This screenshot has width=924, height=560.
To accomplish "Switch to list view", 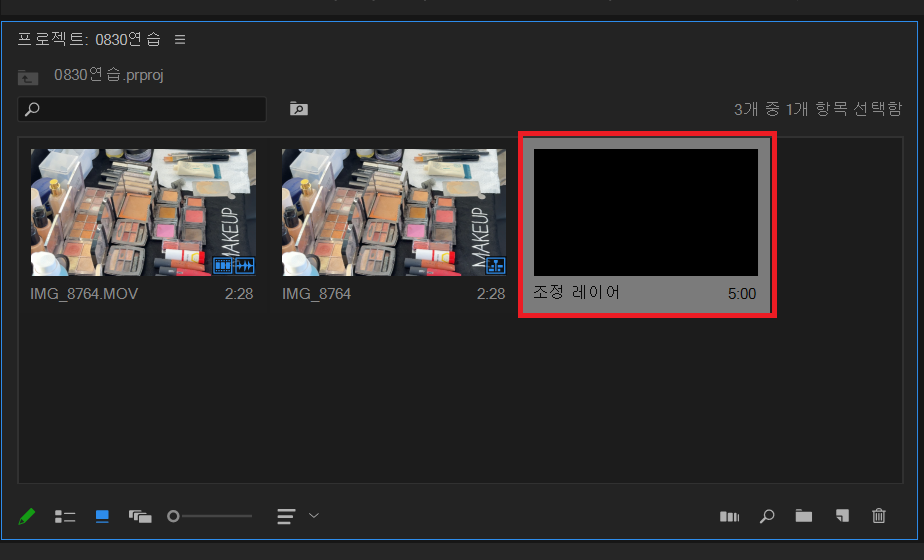I will 65,516.
